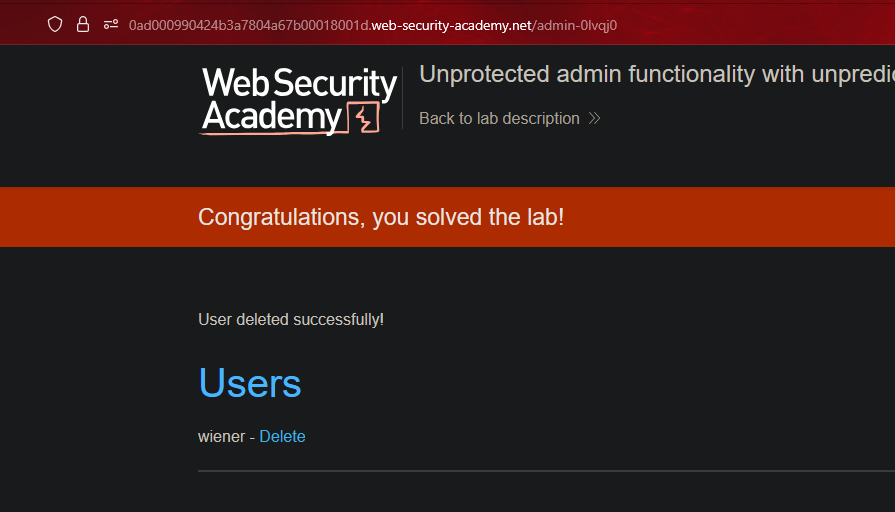
Task: Open site security padlock info
Action: point(83,24)
